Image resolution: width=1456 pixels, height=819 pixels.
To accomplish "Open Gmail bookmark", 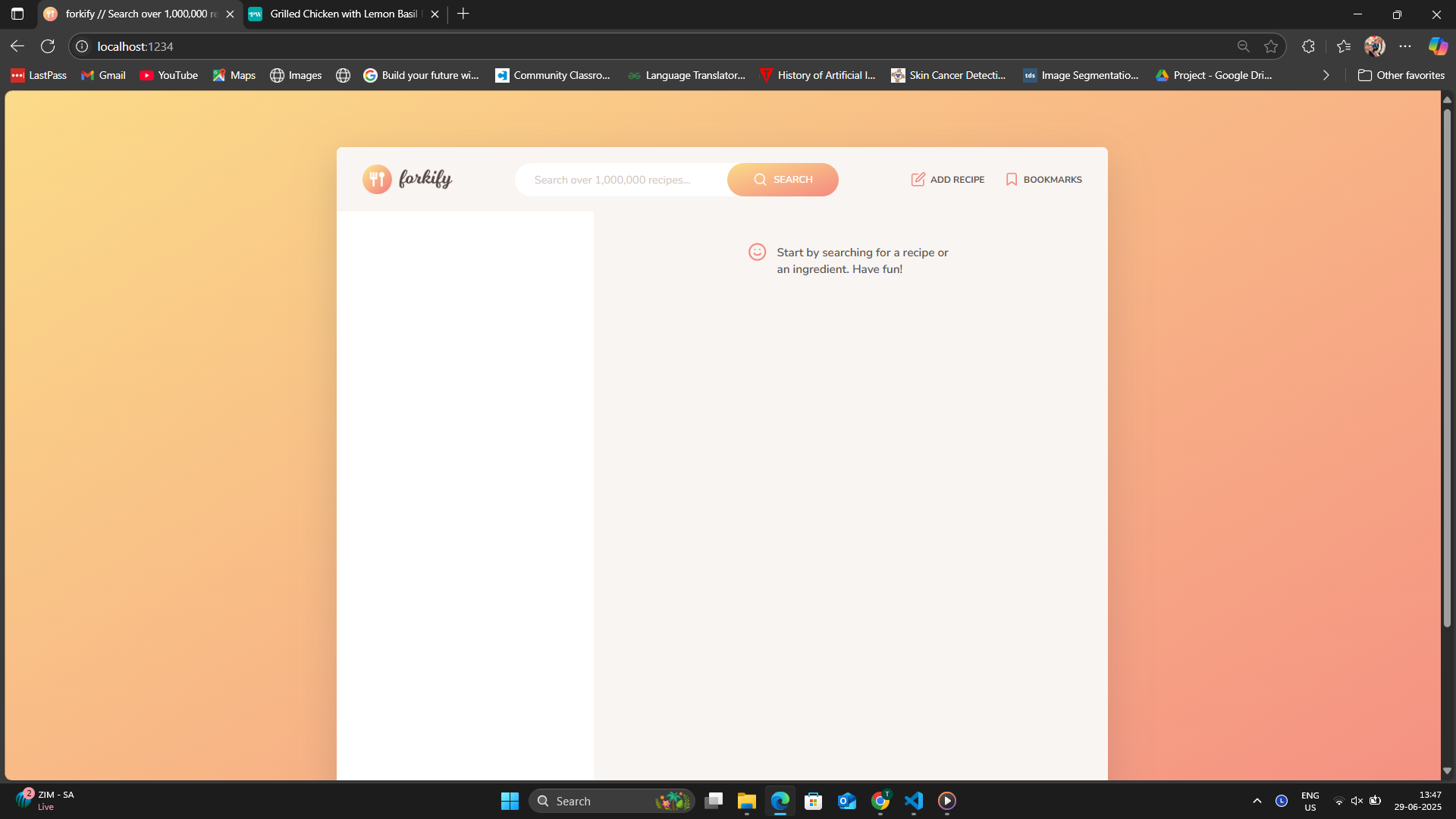I will pos(103,75).
